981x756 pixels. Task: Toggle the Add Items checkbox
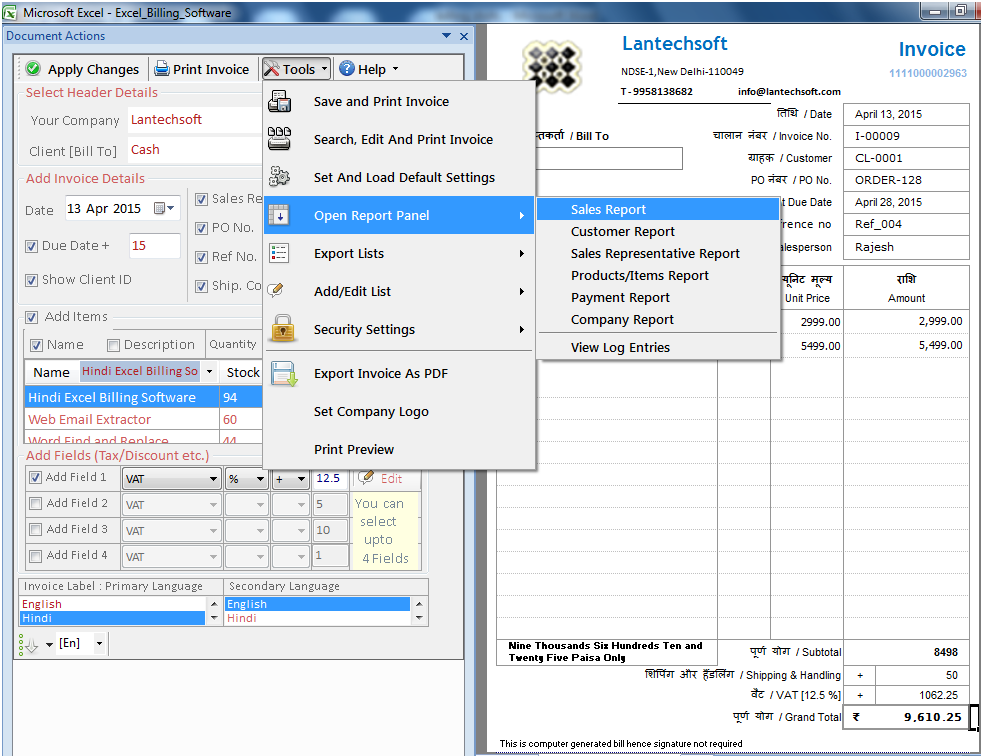pos(31,317)
